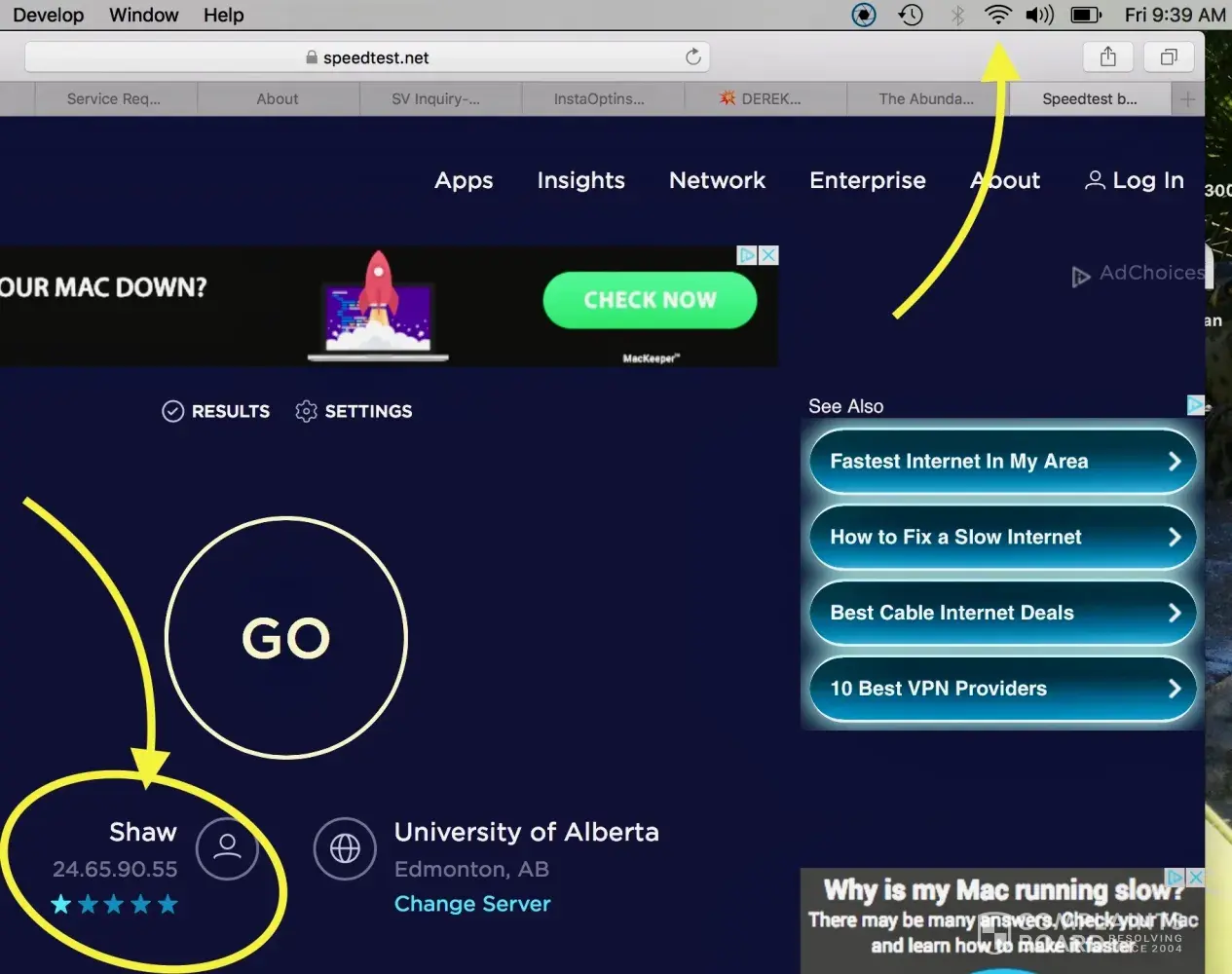
Task: Start the speed test with GO
Action: [x=286, y=638]
